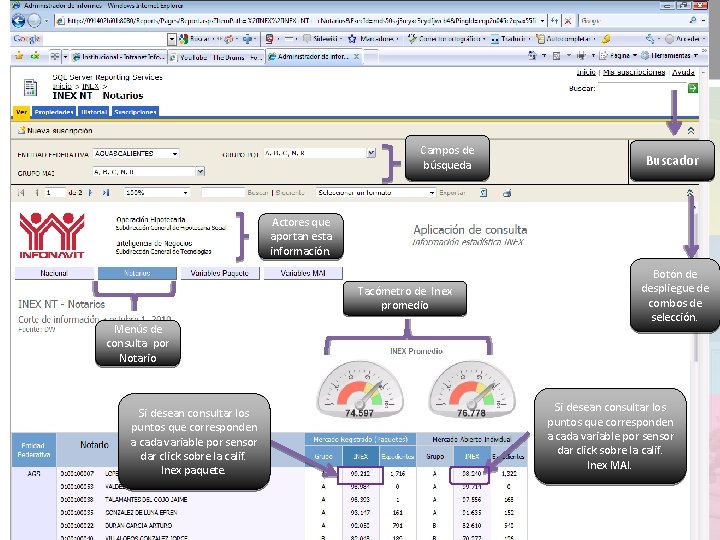The height and width of the screenshot is (540, 720).
Task: Open Google toolbar wrench settings
Action: [650, 39]
